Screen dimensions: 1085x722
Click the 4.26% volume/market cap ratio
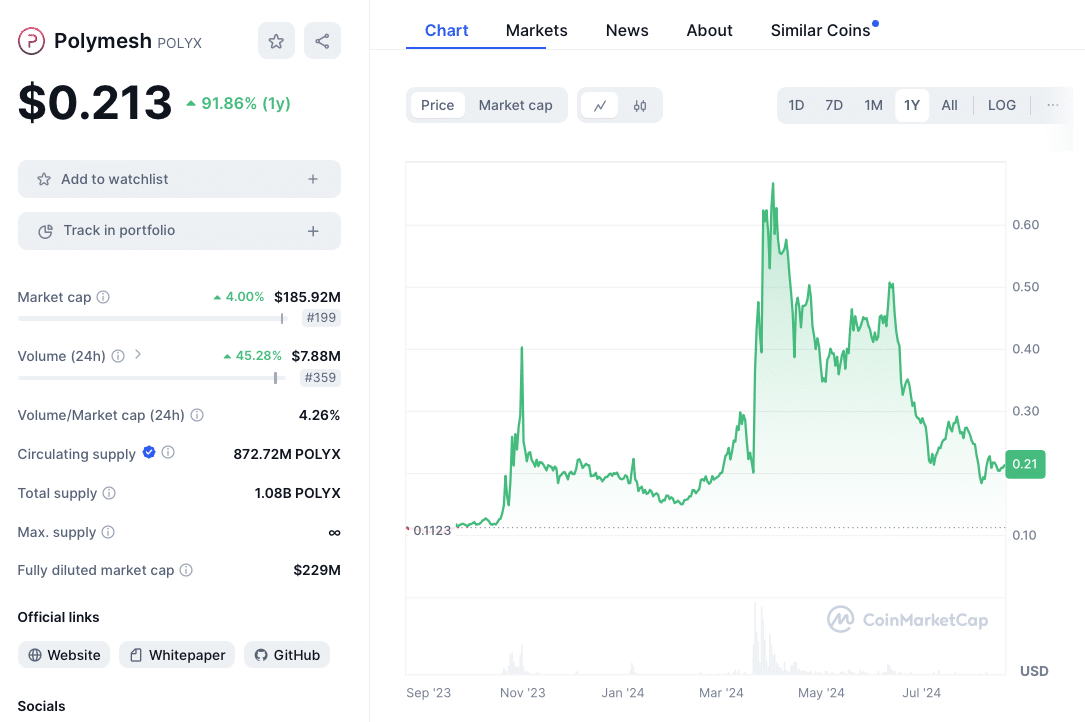319,415
